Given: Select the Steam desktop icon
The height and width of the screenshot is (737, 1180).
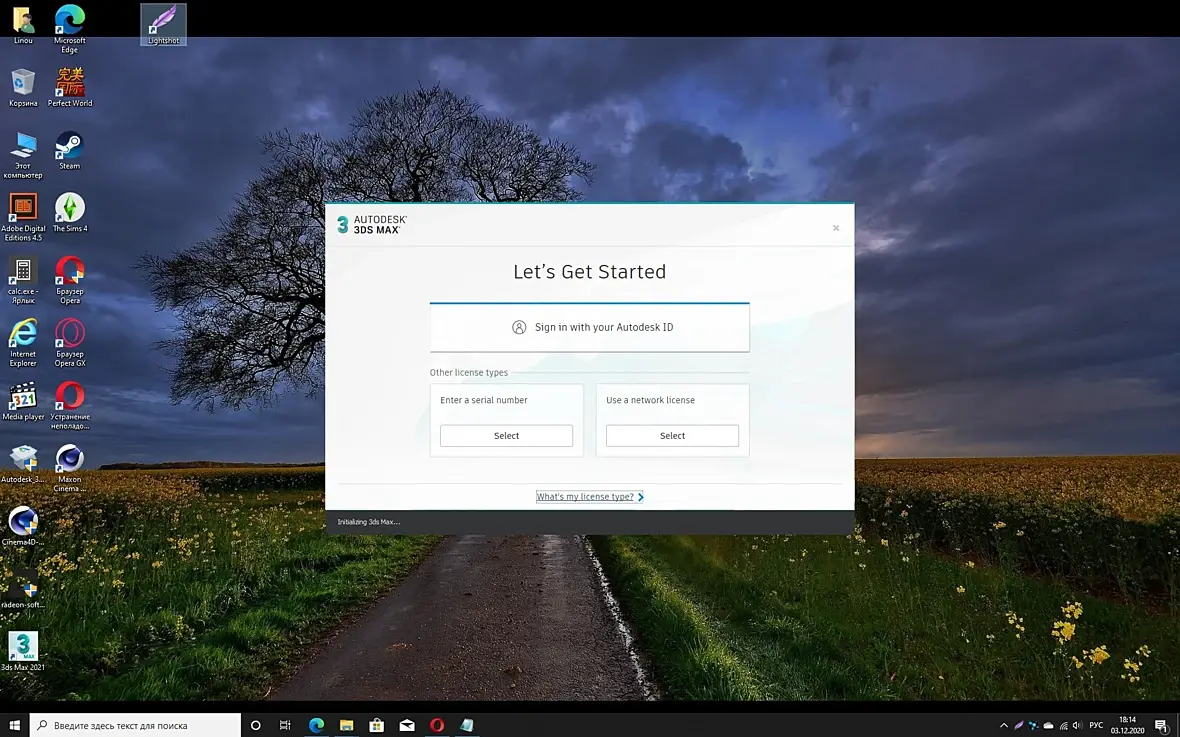Looking at the screenshot, I should pos(69,150).
